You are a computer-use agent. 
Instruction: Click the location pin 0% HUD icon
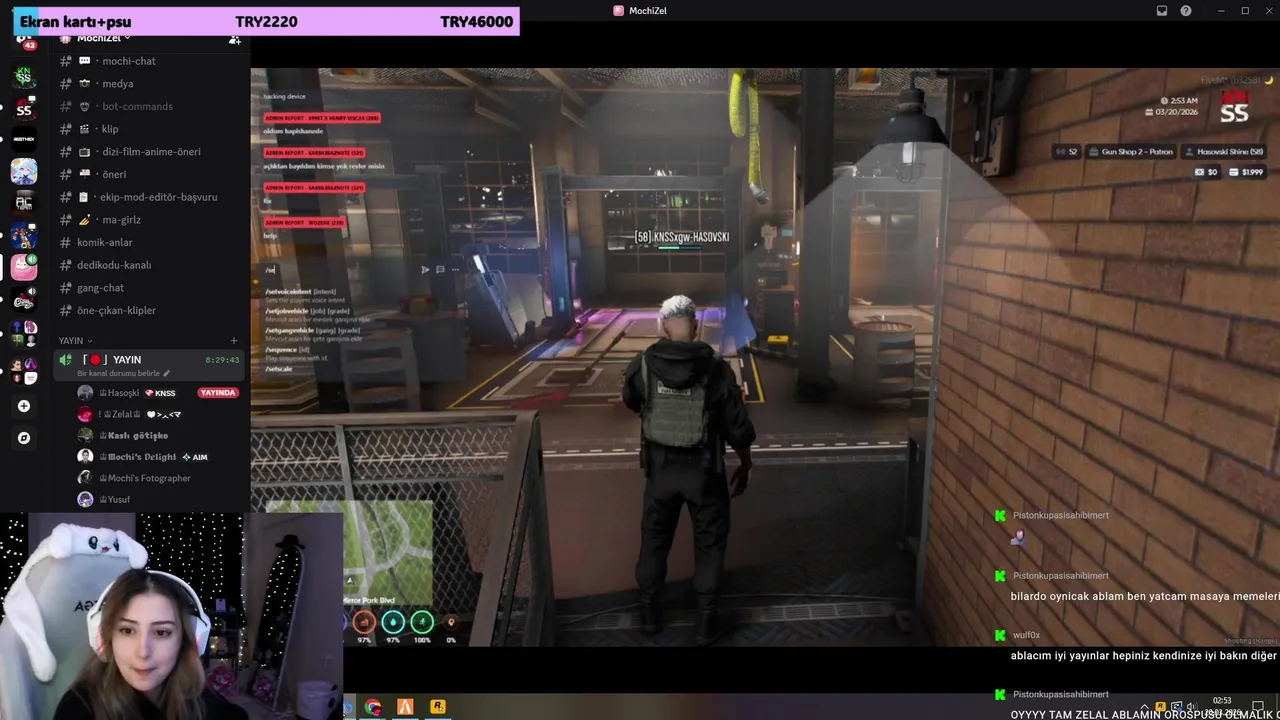(451, 622)
